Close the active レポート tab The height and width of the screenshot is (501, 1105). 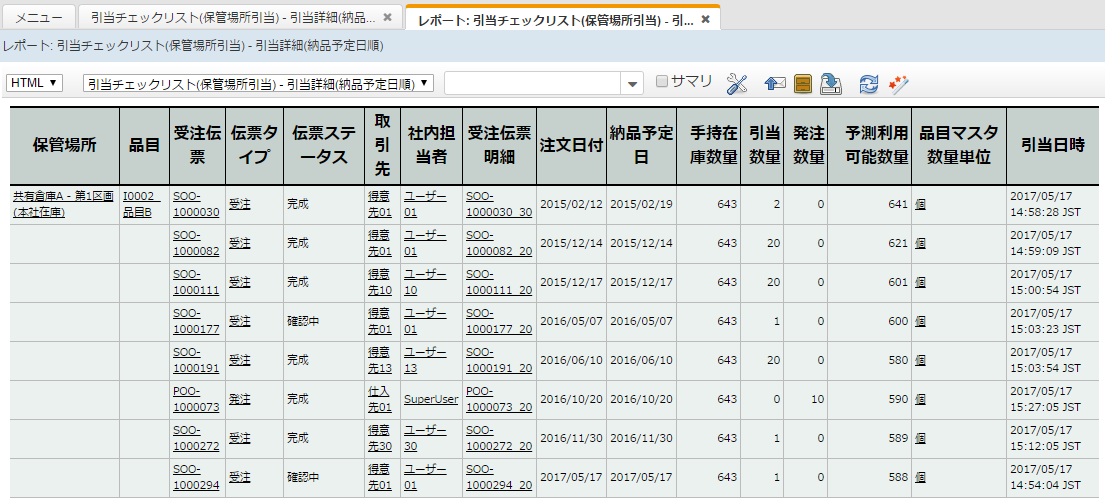click(705, 19)
